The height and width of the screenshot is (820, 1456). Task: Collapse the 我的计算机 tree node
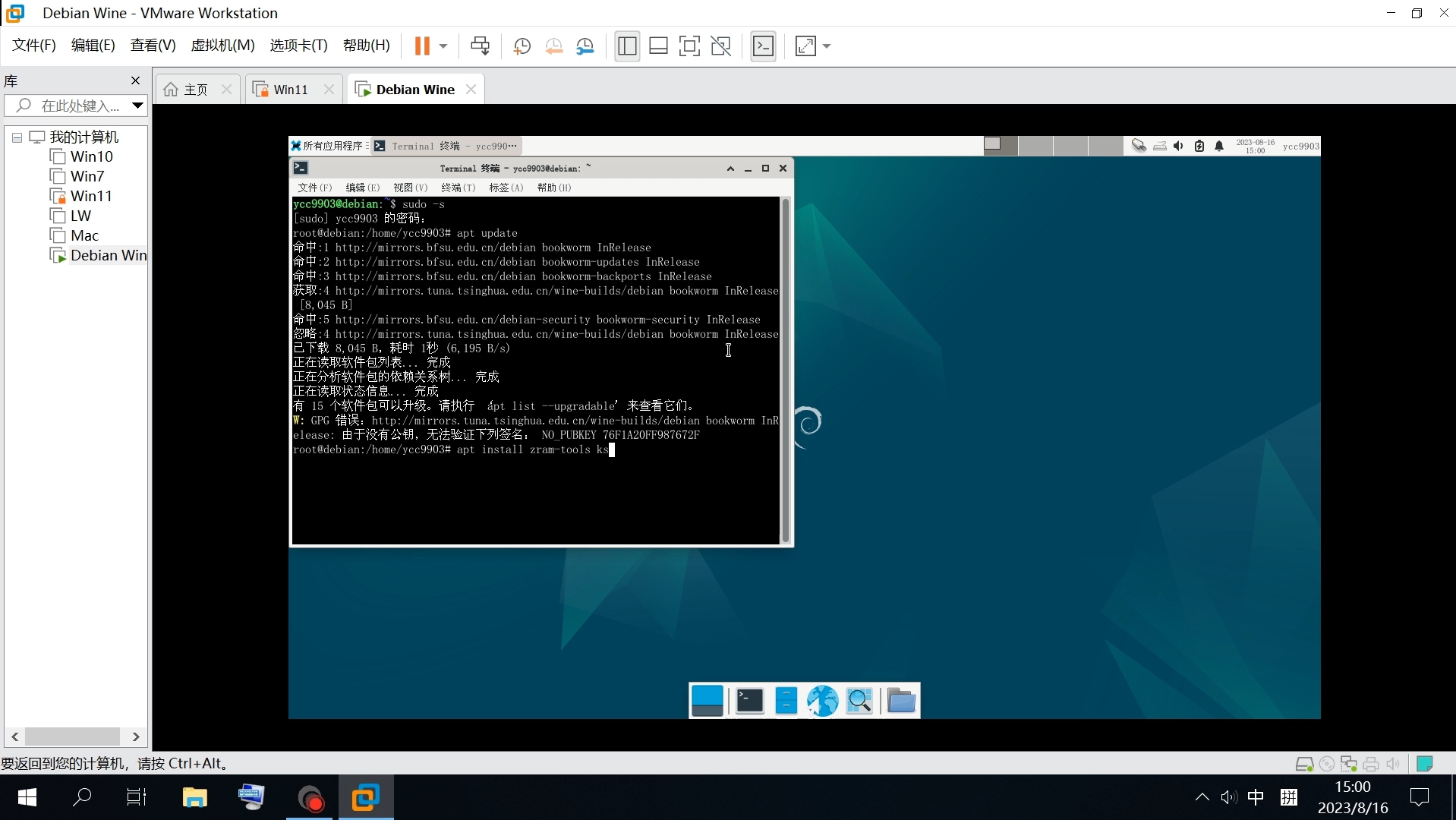pyautogui.click(x=17, y=137)
